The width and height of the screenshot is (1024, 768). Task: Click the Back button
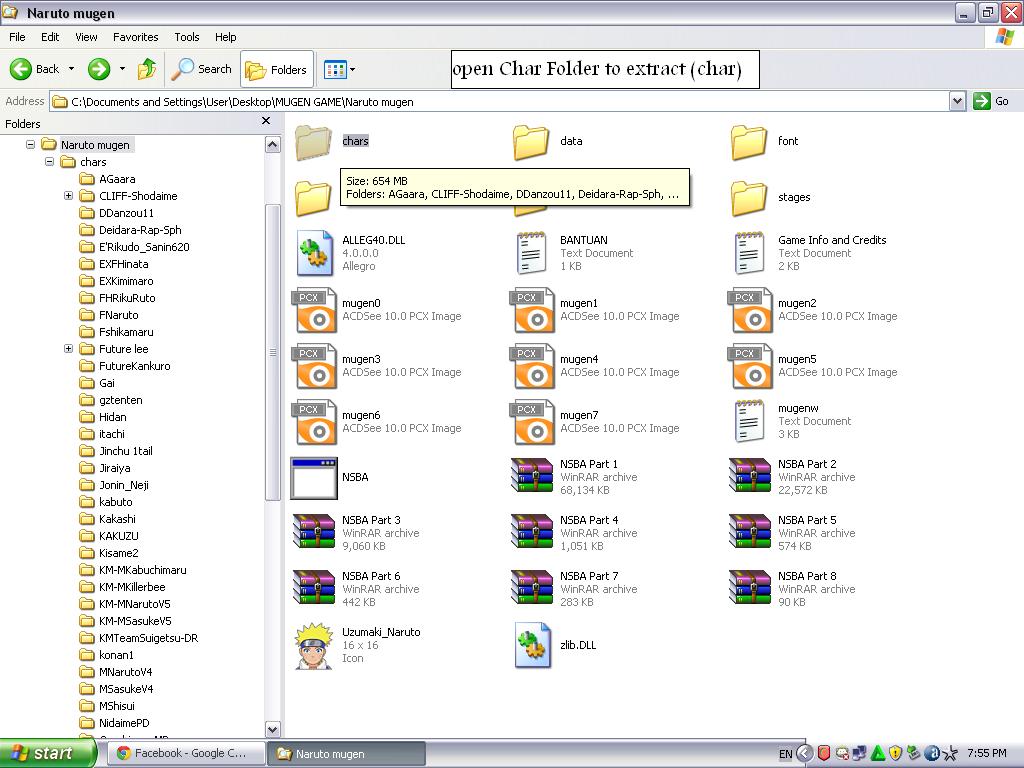34,69
